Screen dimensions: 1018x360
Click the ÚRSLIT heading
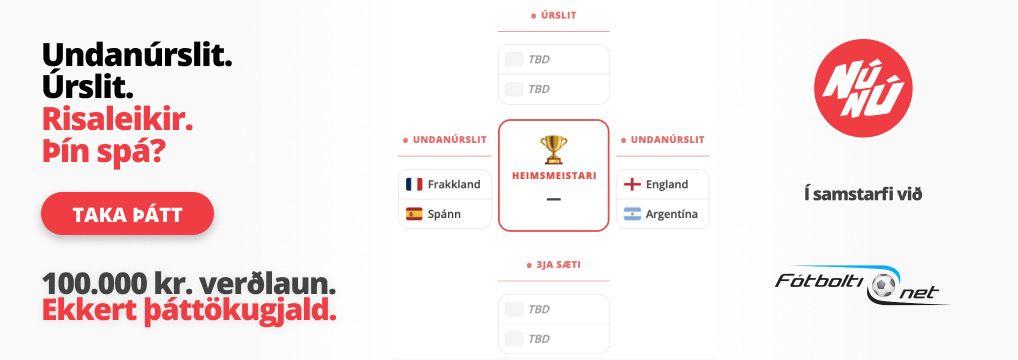tap(554, 15)
